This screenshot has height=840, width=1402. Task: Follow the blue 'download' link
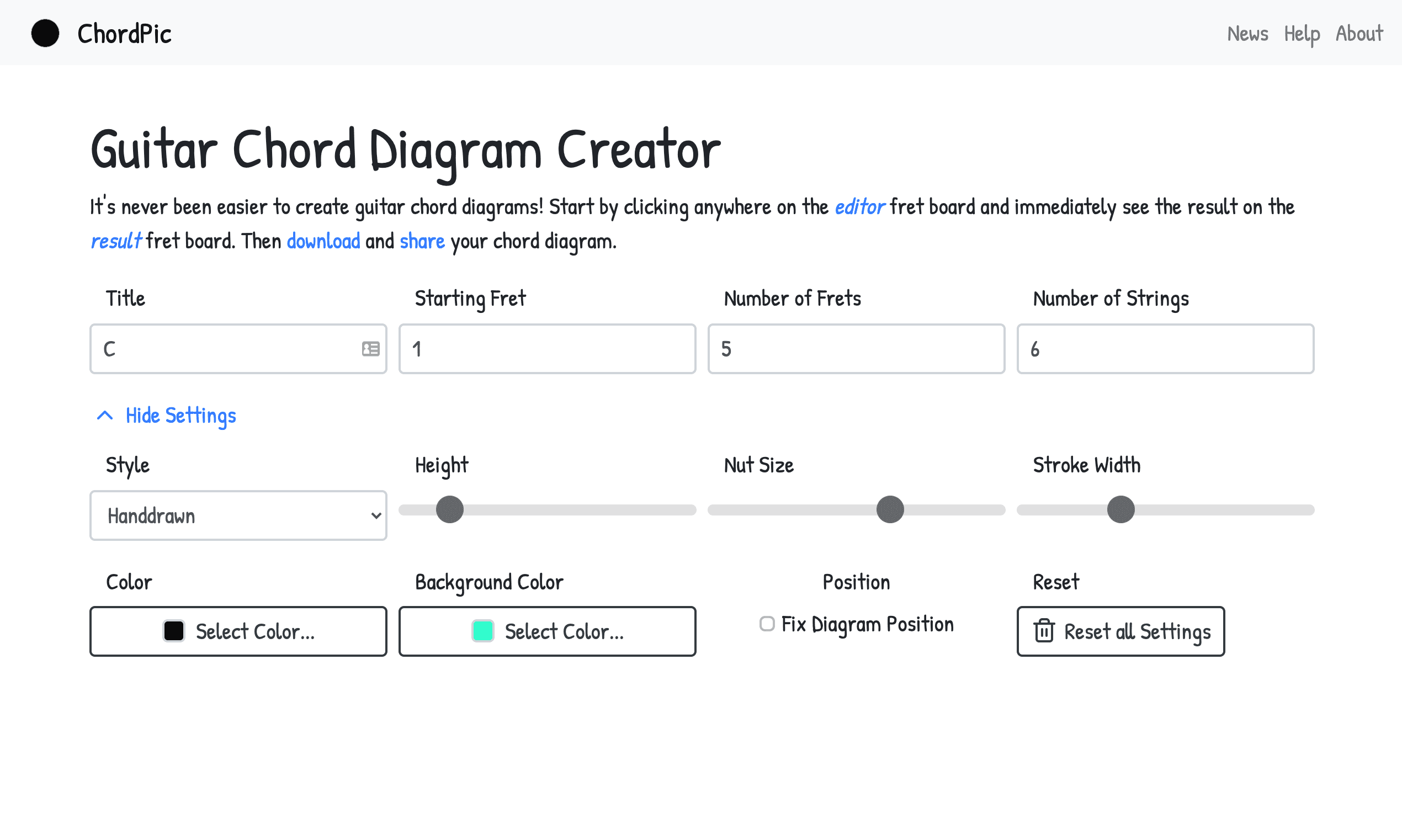(x=323, y=241)
